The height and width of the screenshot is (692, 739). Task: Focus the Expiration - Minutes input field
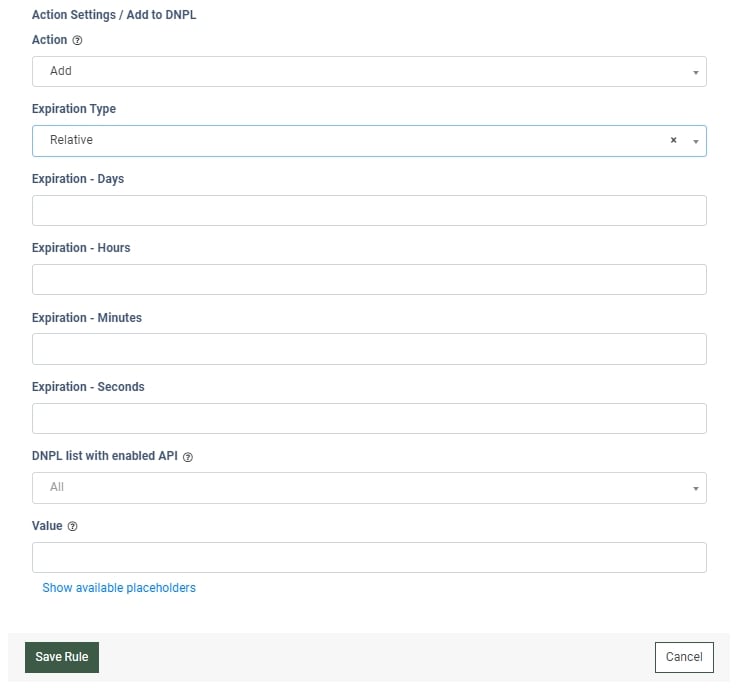(369, 349)
